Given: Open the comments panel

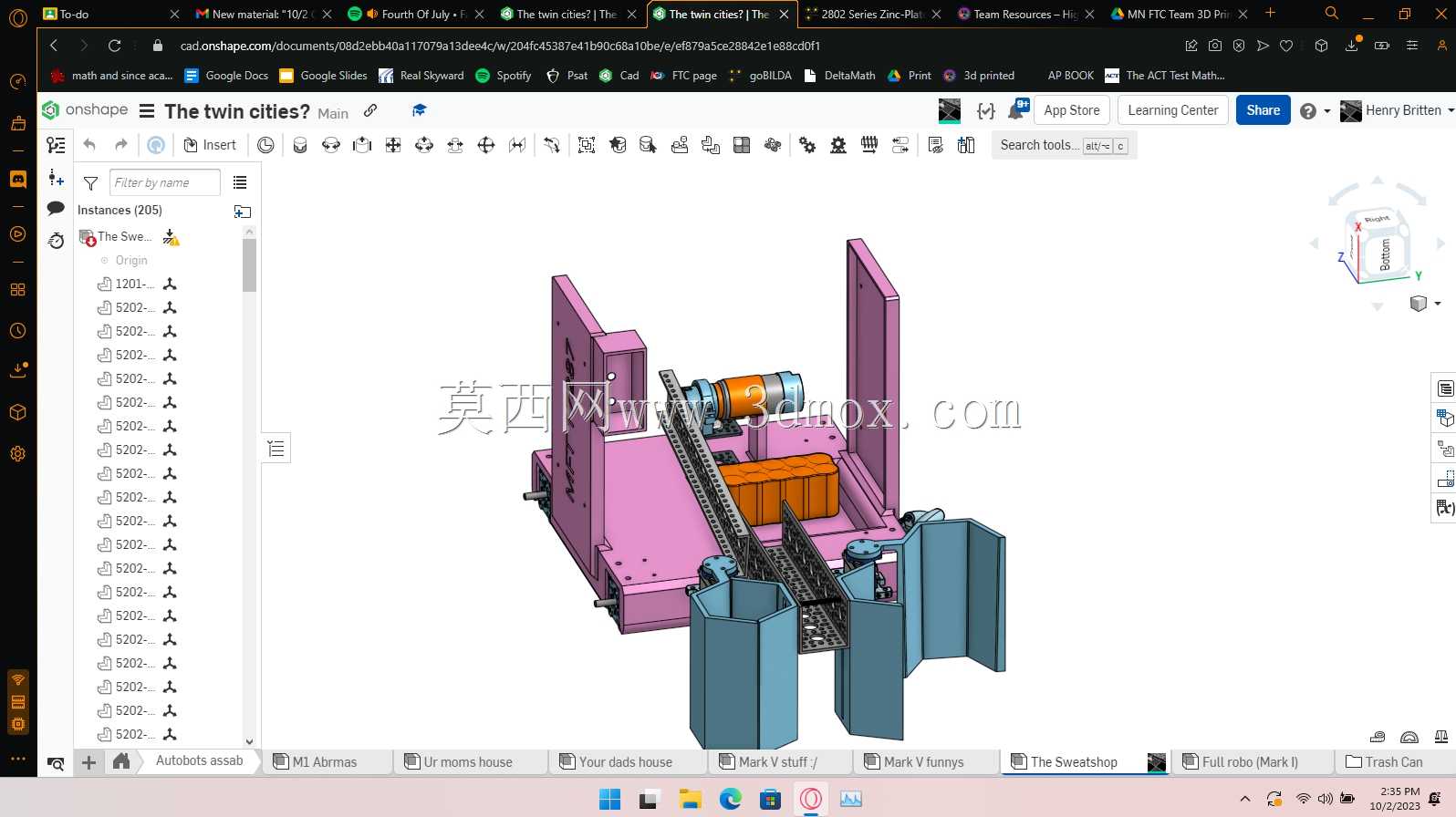Looking at the screenshot, I should point(56,208).
